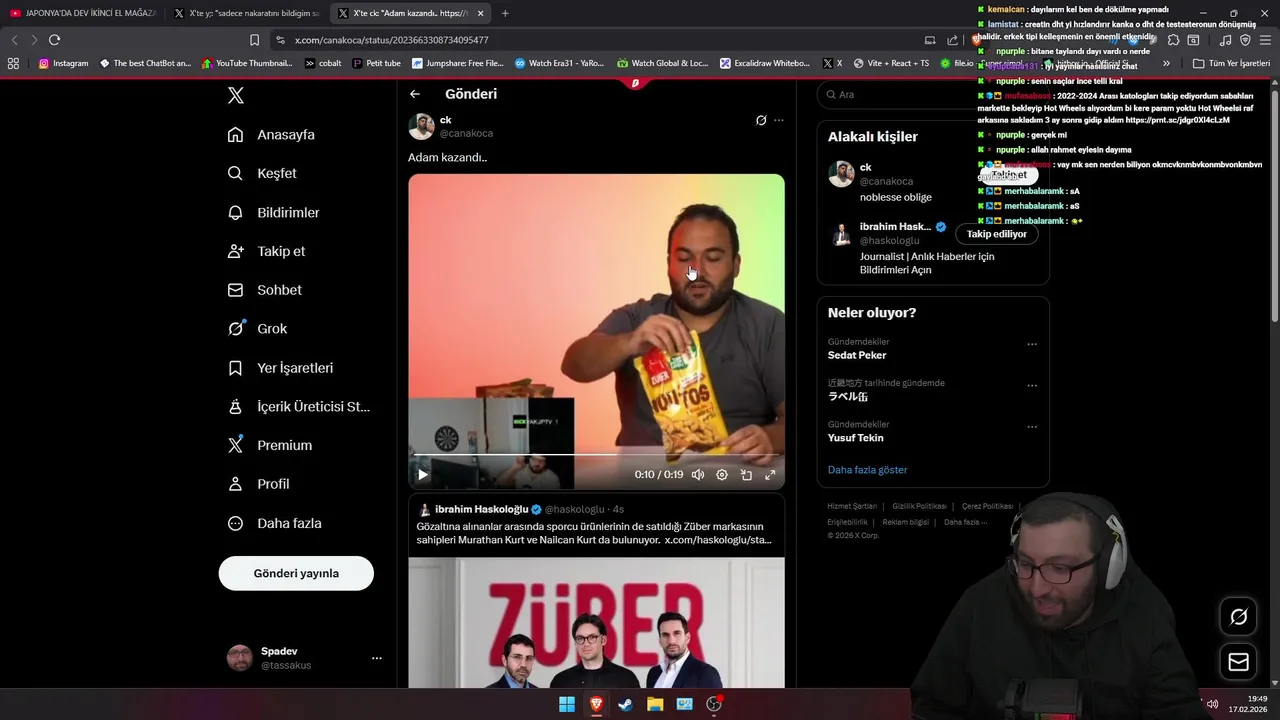Viewport: 1280px width, 720px height.
Task: Switch to JAPONYA'DA DEV İKİNCİ EL tab
Action: pyautogui.click(x=82, y=13)
